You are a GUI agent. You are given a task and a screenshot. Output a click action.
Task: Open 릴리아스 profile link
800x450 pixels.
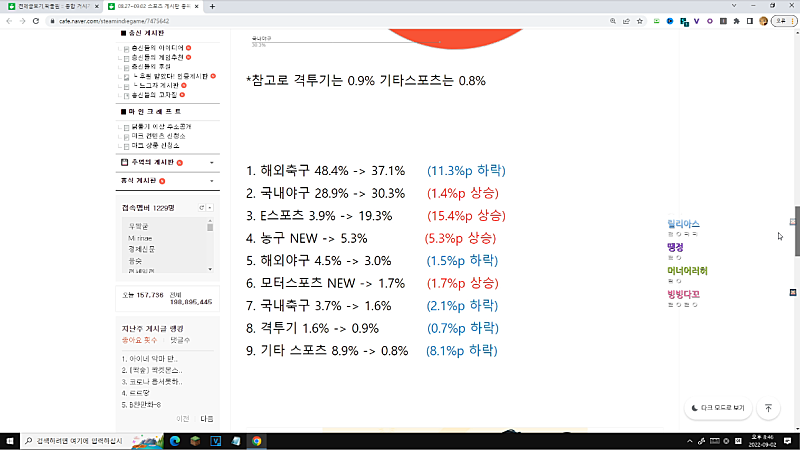(x=683, y=224)
